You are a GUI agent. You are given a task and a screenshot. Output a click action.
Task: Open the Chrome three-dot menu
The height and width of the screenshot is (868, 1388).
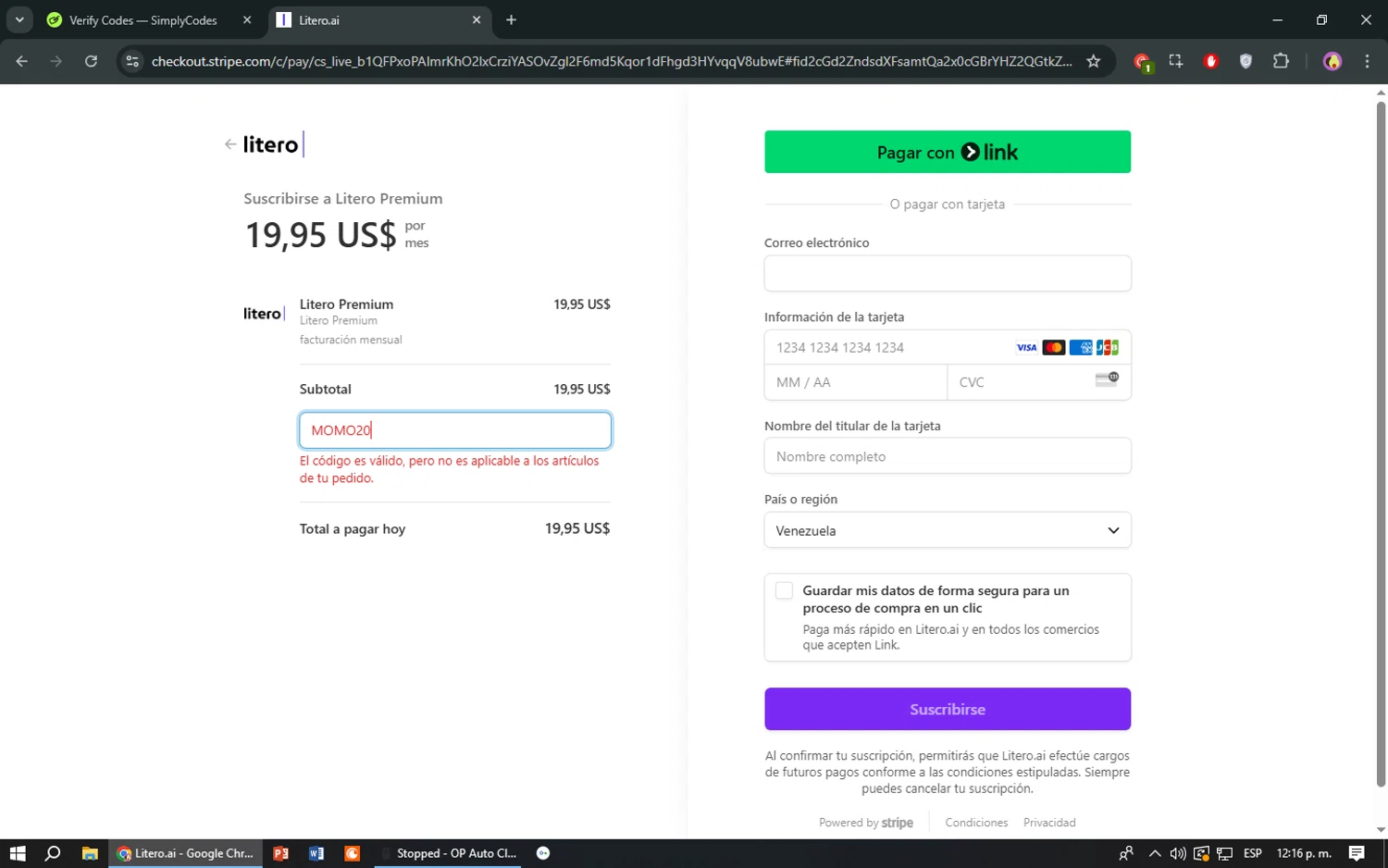tap(1367, 61)
